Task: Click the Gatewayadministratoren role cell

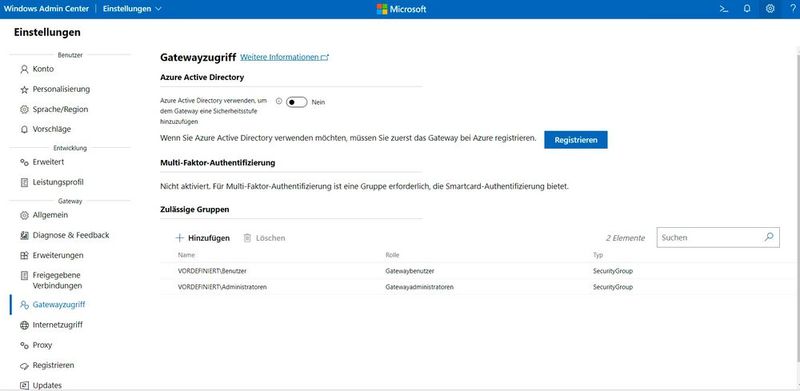Action: point(419,287)
